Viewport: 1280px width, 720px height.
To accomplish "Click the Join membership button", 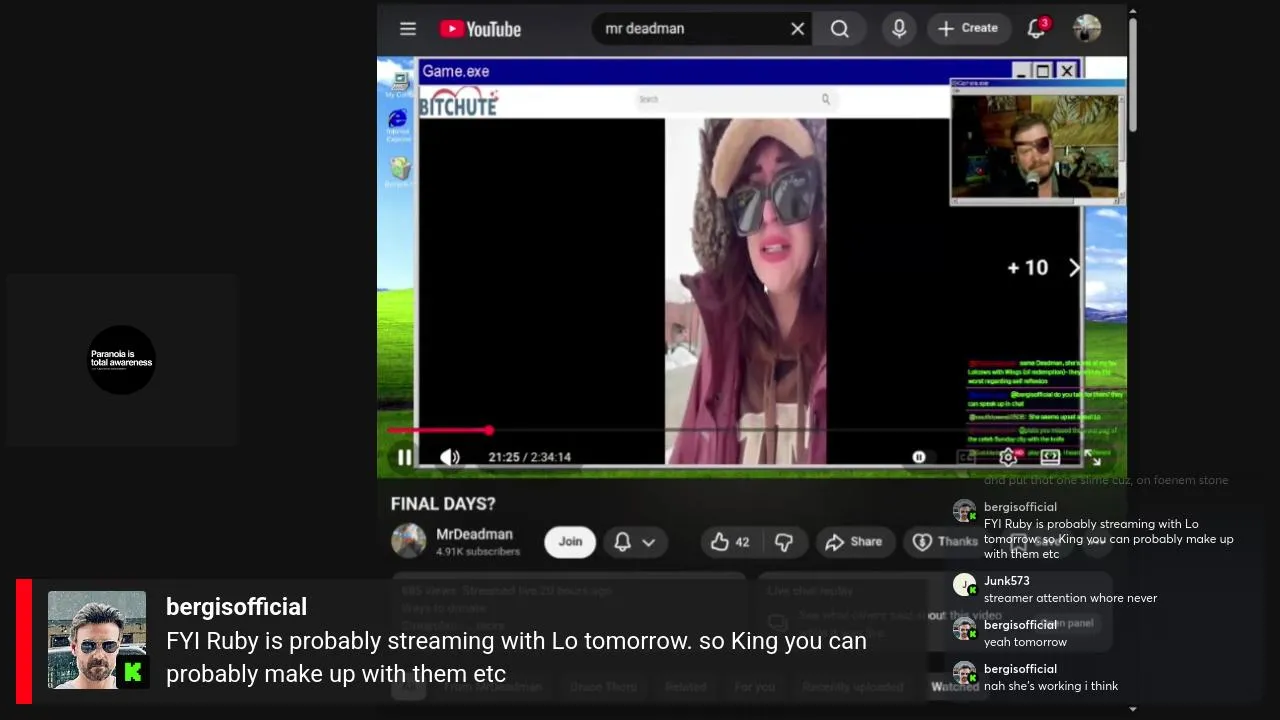I will tap(570, 541).
